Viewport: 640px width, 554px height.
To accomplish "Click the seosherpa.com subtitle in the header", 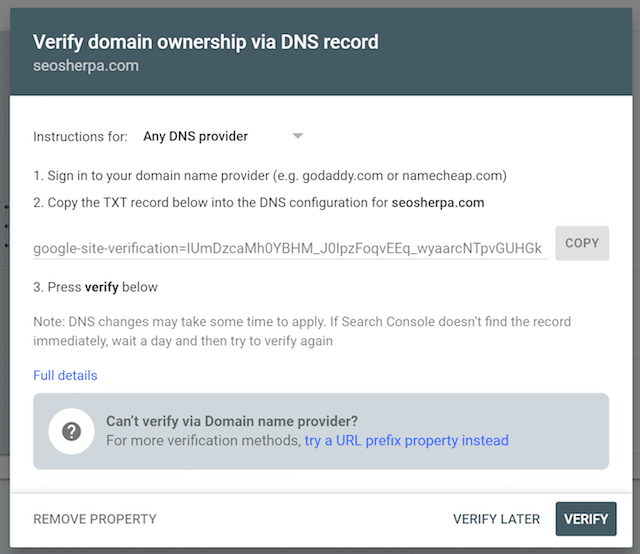I will coord(86,66).
